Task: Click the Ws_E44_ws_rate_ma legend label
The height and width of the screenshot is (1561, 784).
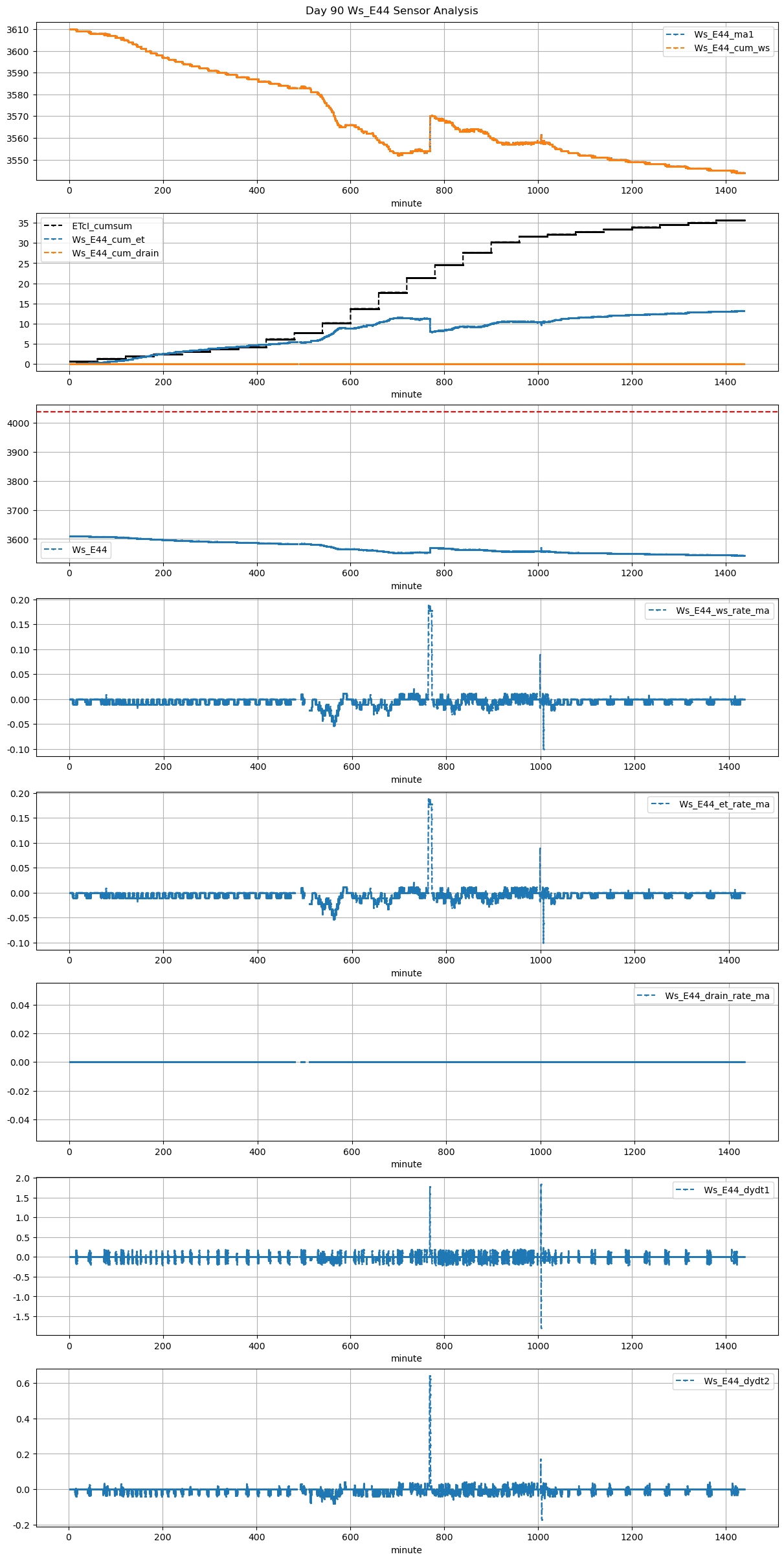Action: [722, 611]
